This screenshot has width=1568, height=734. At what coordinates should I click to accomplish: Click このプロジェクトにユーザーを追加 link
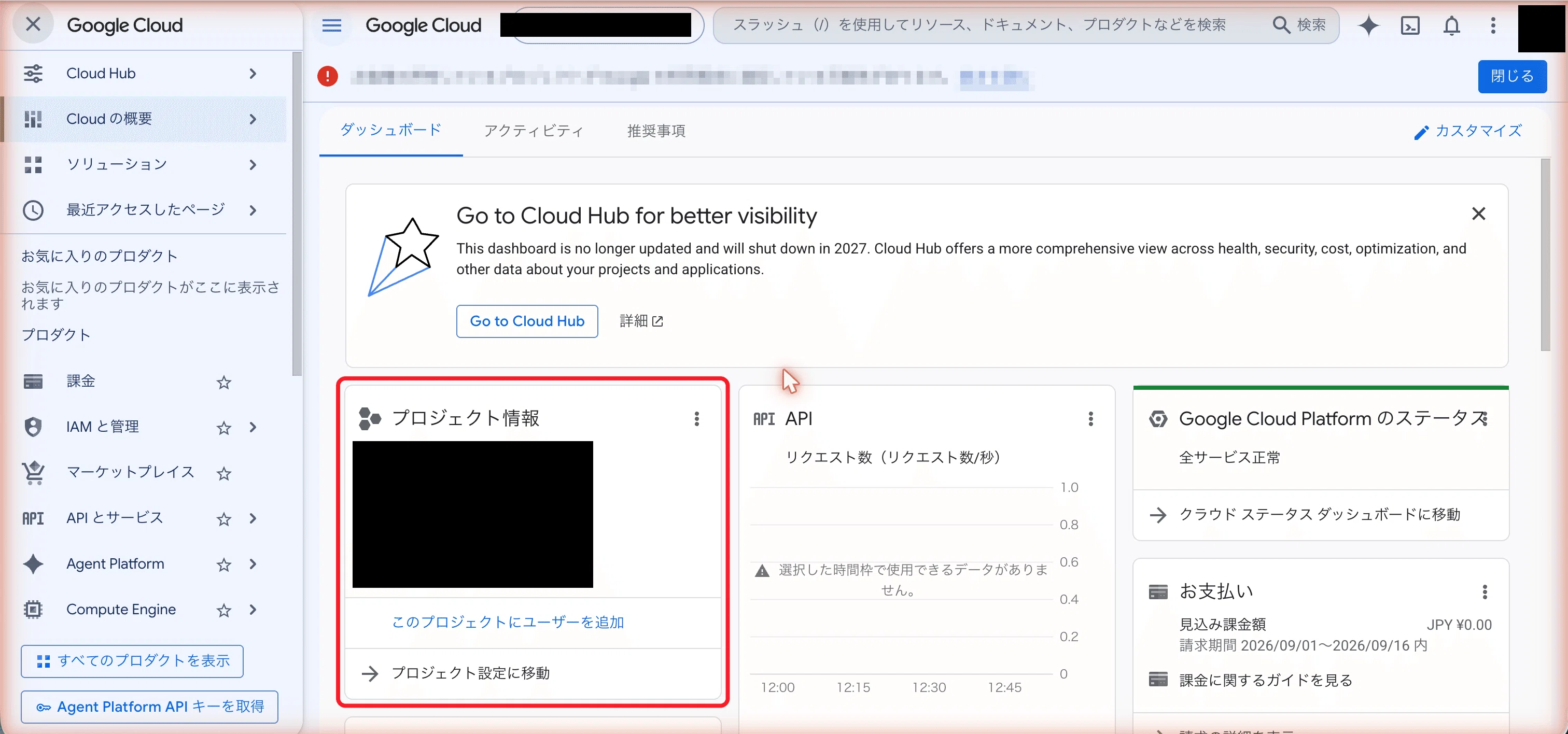[x=508, y=622]
